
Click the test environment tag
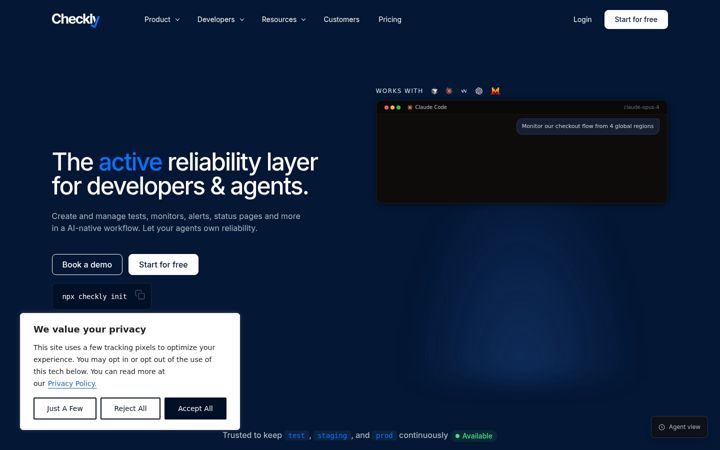click(296, 436)
